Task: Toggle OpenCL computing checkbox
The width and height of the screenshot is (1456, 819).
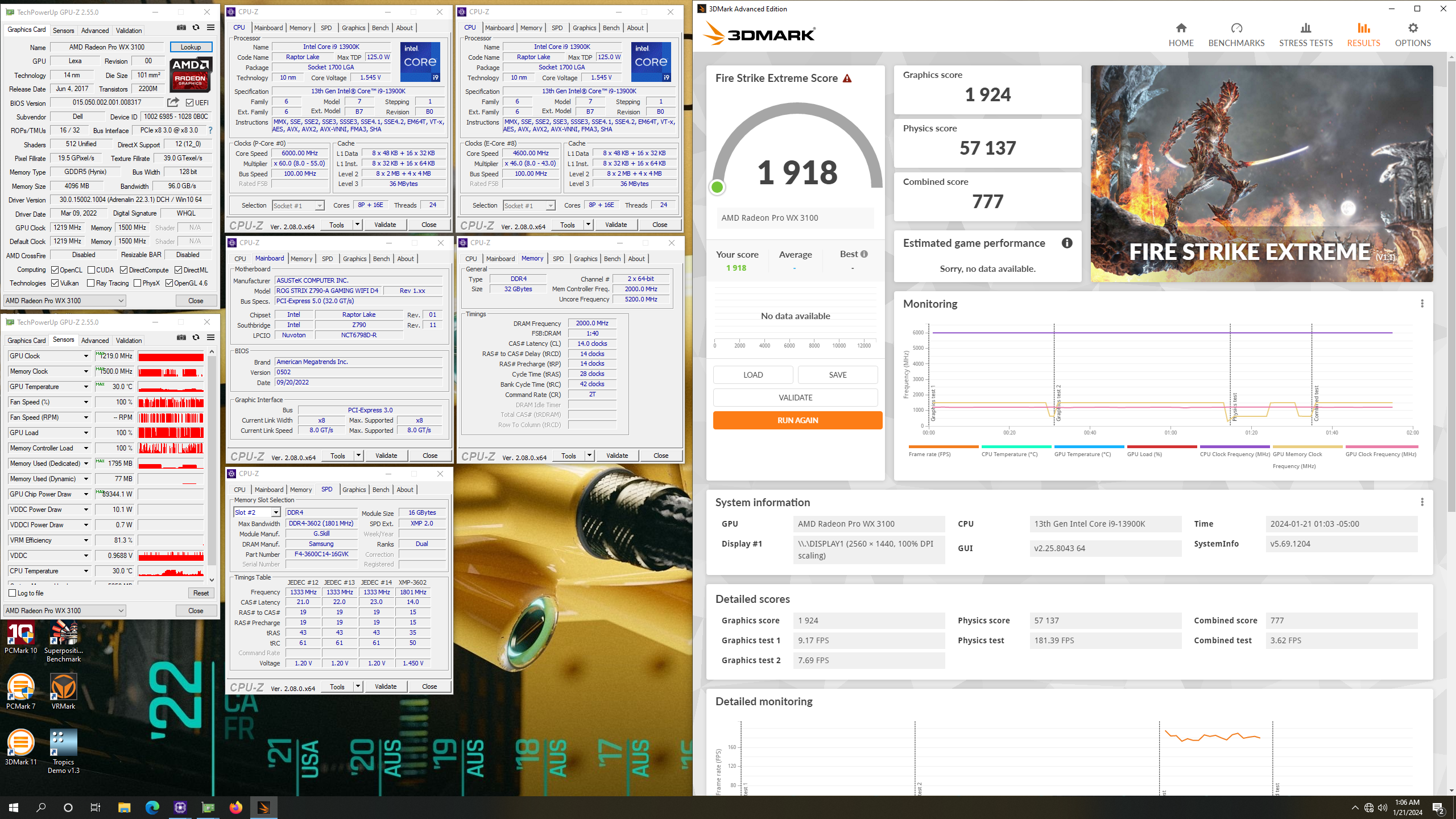Action: (x=55, y=270)
